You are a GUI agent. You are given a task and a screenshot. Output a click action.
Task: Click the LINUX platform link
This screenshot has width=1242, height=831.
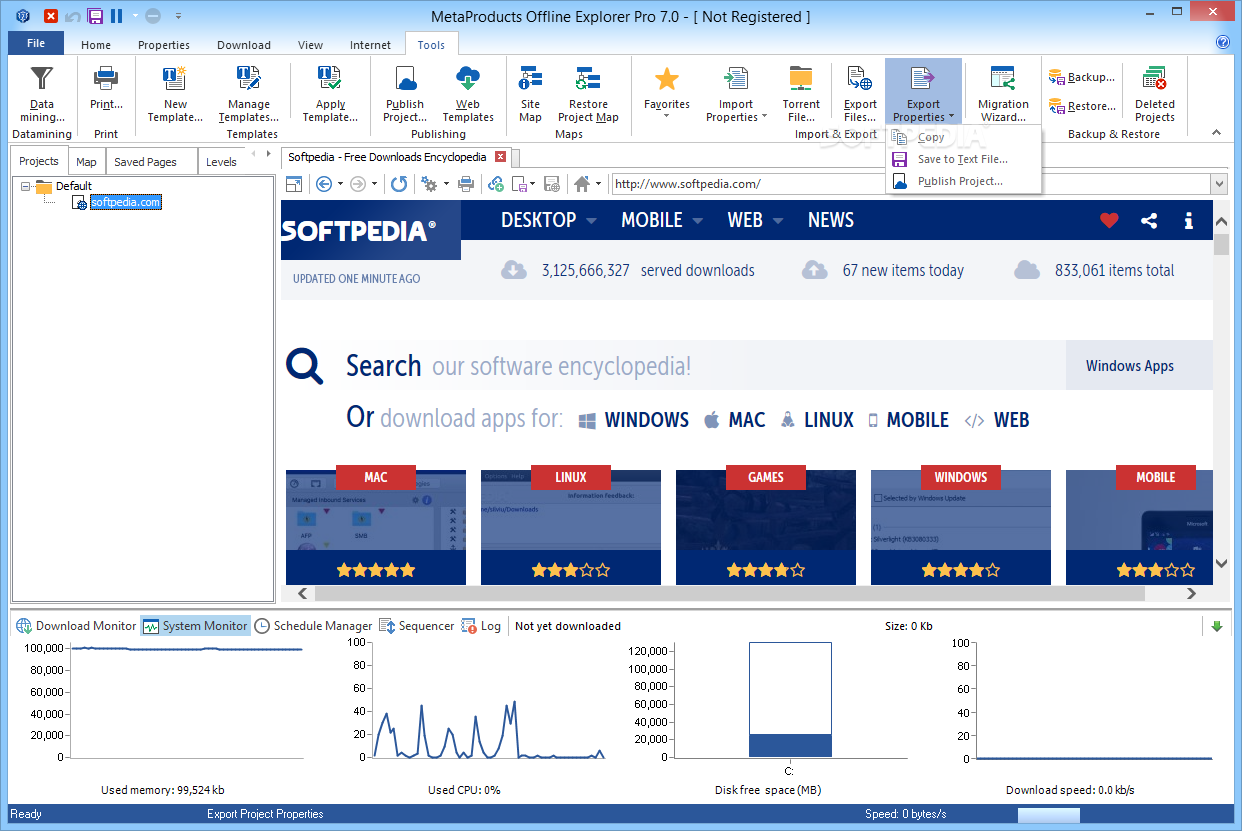click(818, 420)
